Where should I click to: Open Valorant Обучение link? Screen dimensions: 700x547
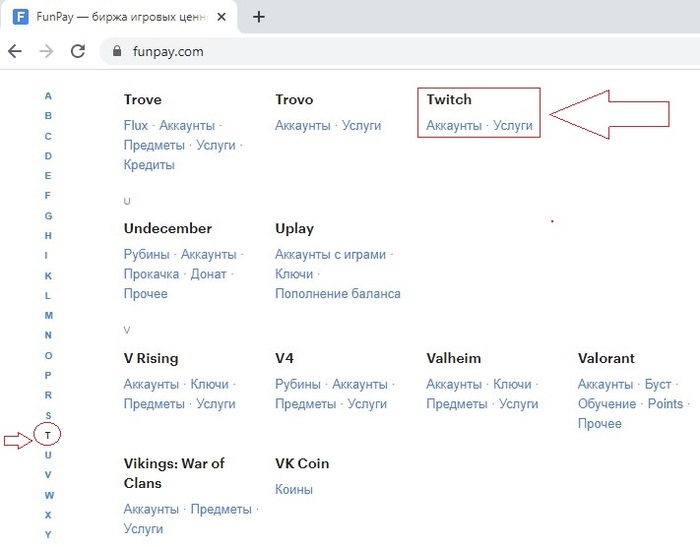click(x=607, y=404)
